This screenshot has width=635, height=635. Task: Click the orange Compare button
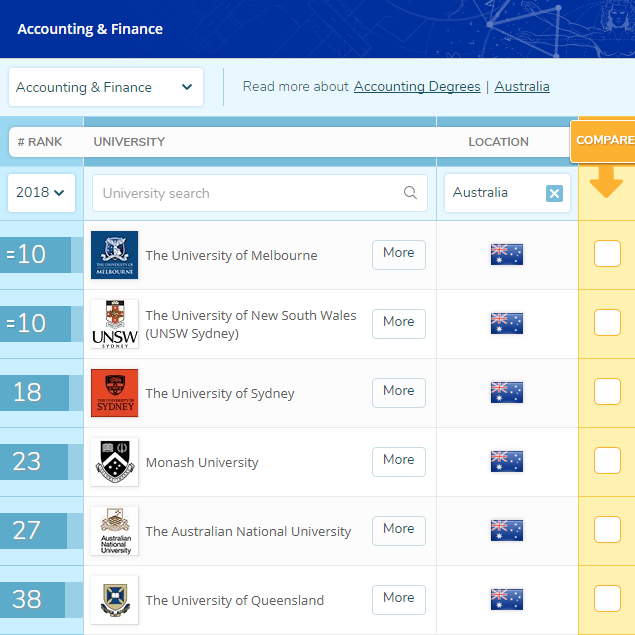pyautogui.click(x=603, y=141)
